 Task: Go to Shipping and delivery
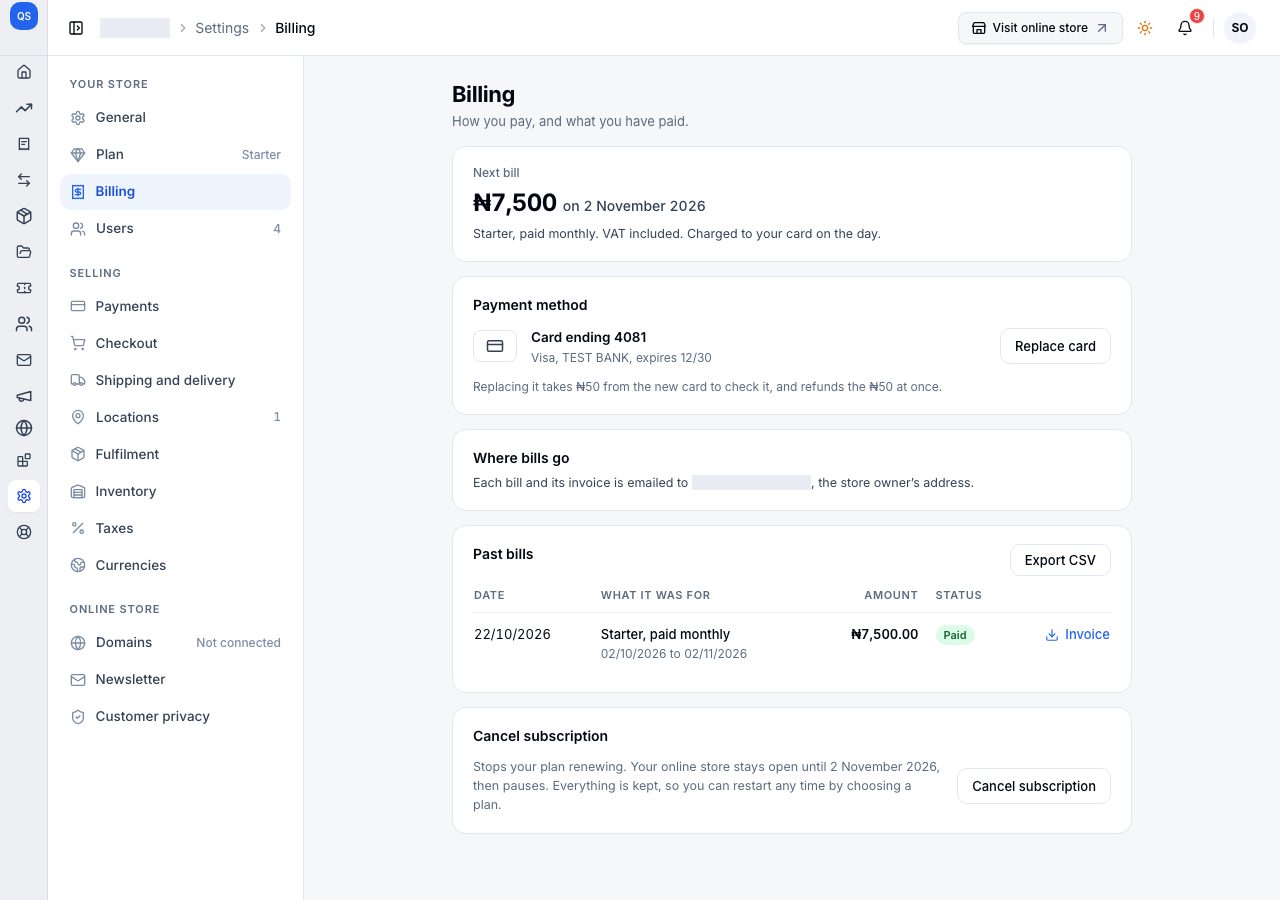click(175, 381)
